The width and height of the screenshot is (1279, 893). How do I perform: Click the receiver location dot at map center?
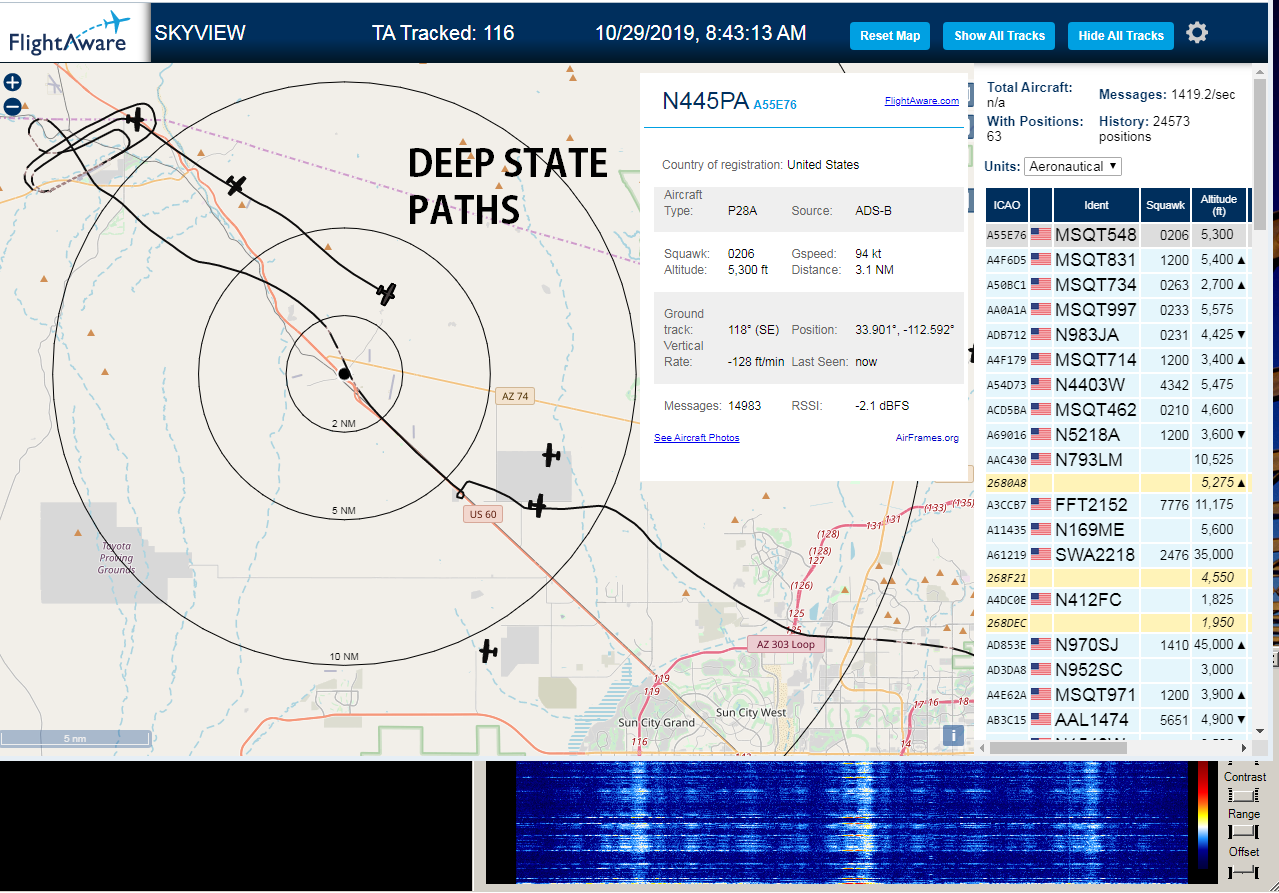click(x=344, y=373)
